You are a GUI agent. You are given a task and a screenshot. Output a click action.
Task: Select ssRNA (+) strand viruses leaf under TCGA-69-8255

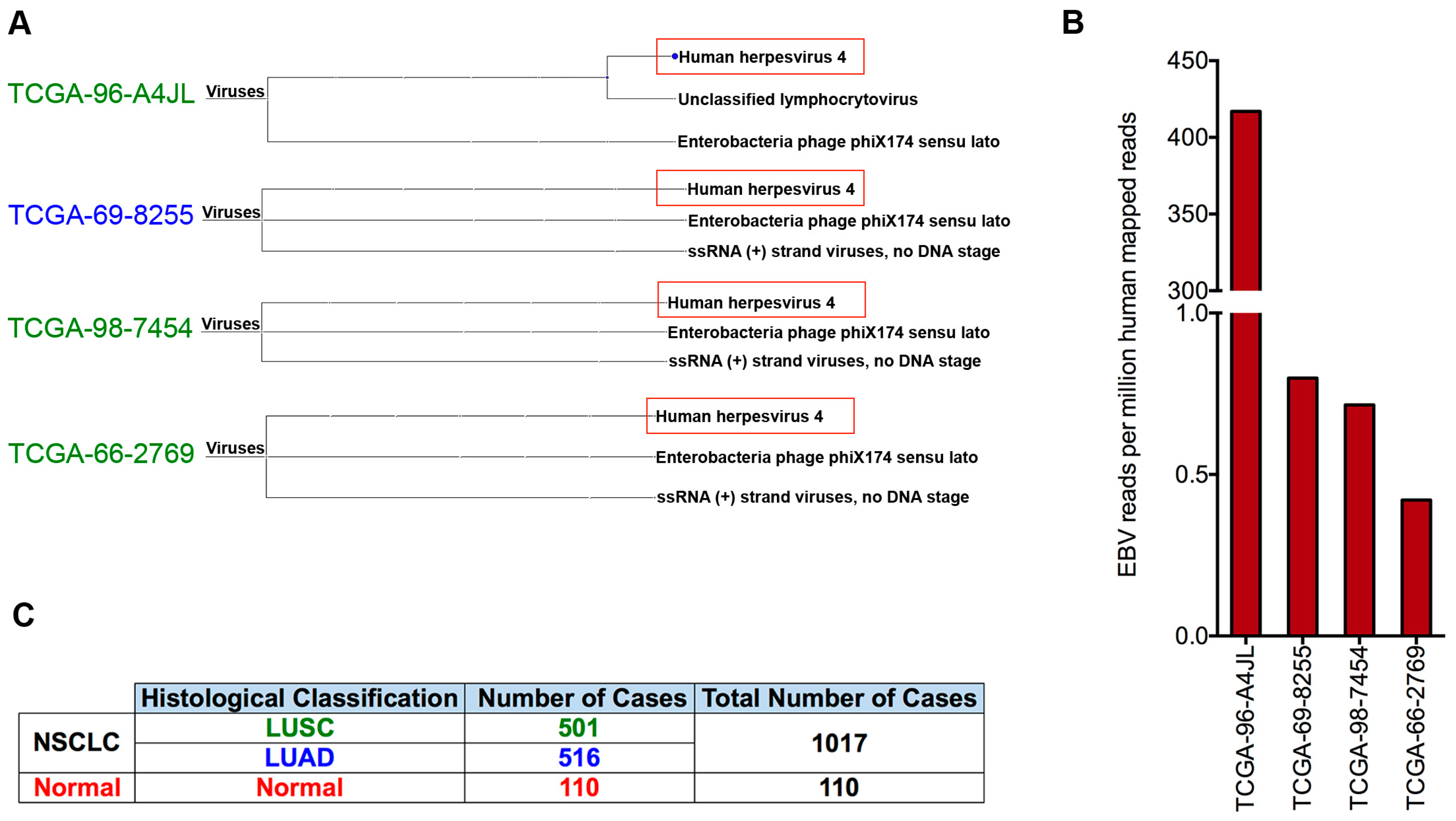(x=843, y=252)
